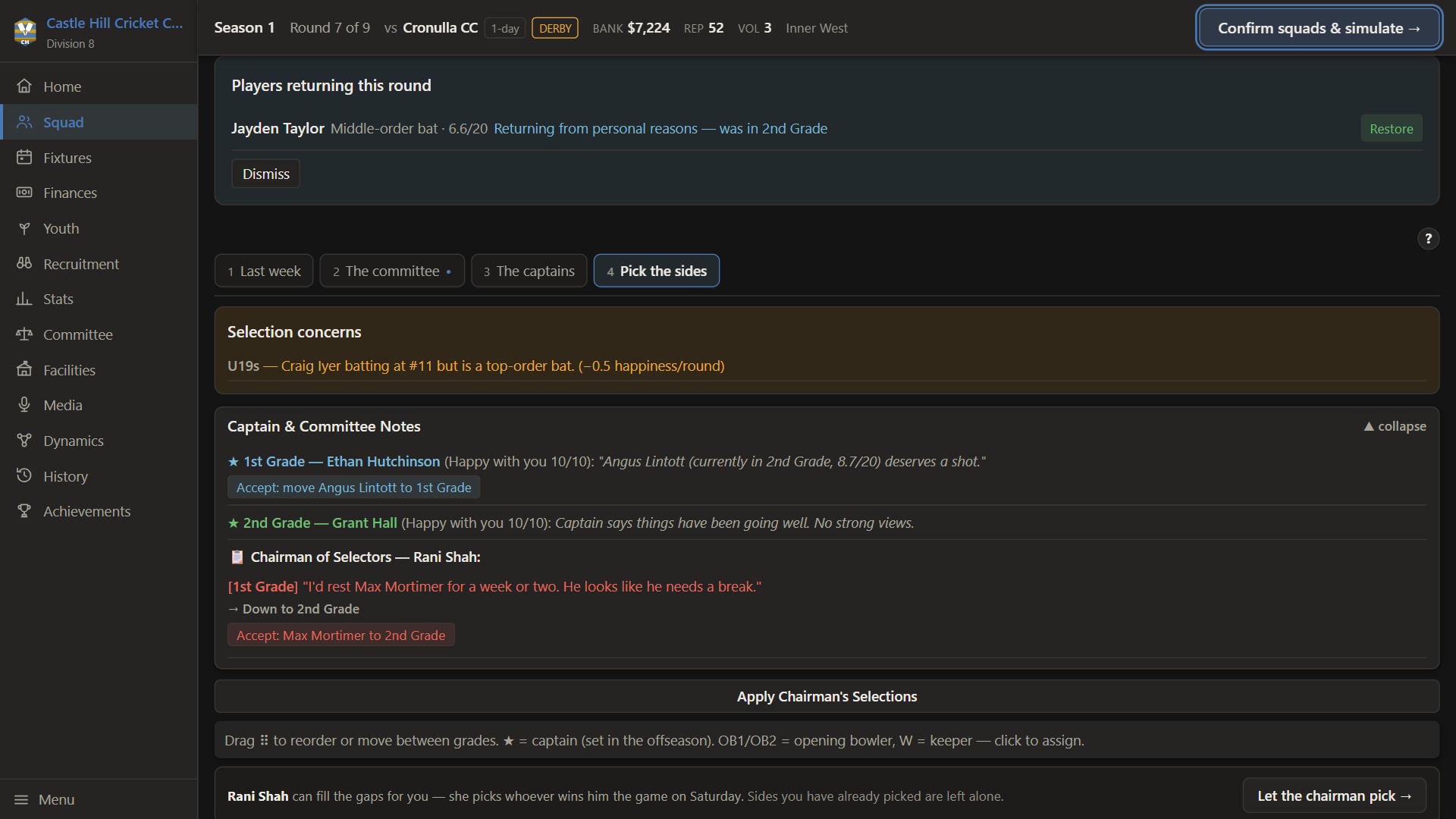This screenshot has width=1456, height=819.
Task: Accept Max Mortimer to 2nd Grade
Action: point(340,635)
